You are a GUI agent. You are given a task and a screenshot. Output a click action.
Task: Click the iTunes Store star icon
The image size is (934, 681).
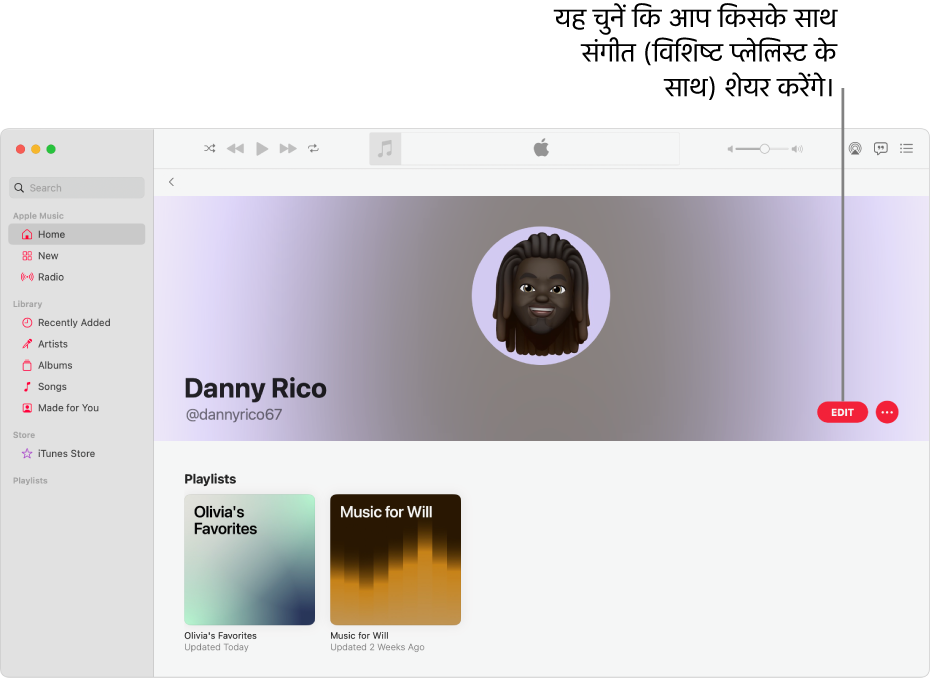click(27, 453)
